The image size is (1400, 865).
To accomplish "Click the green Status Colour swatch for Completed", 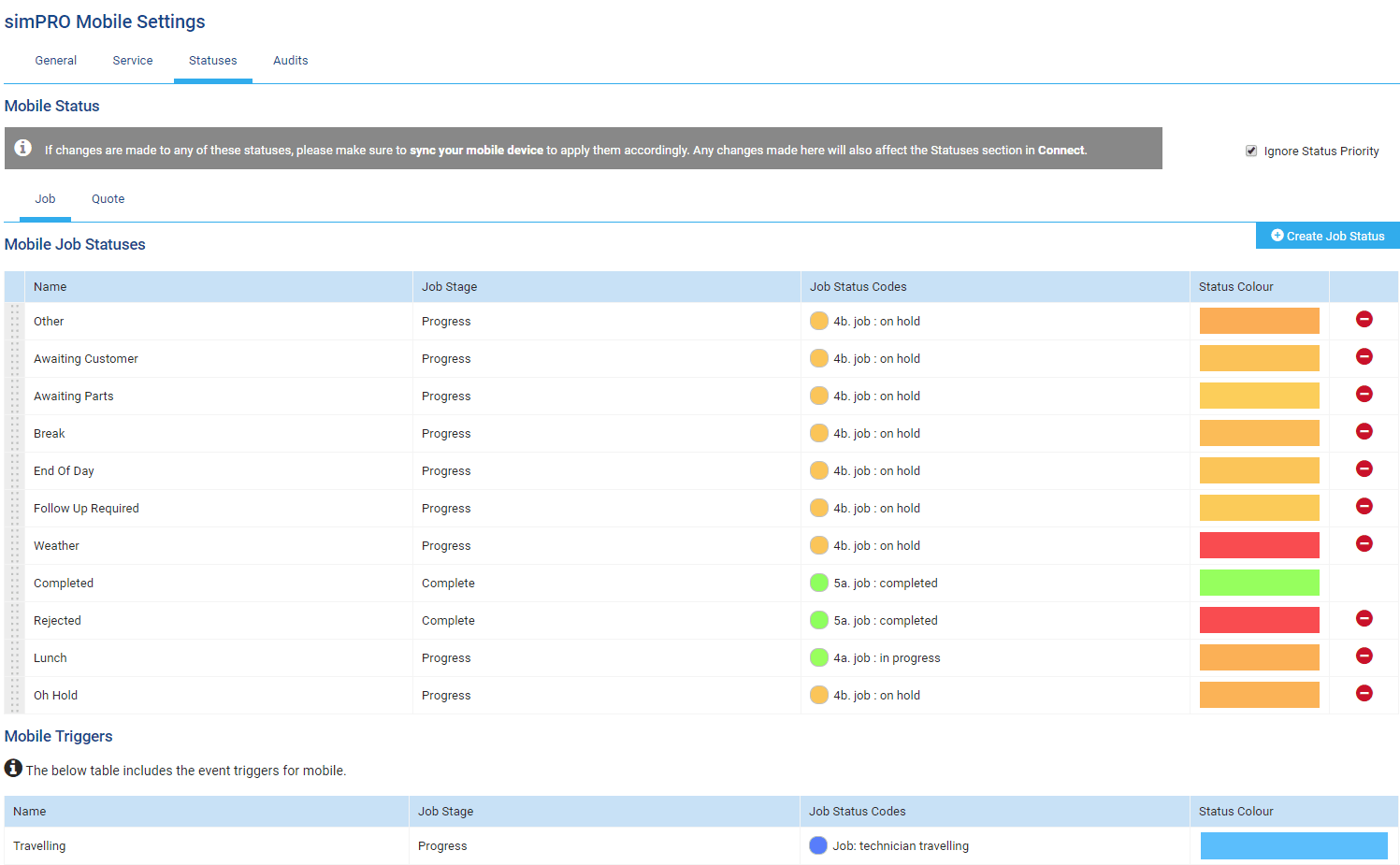I will click(1259, 582).
